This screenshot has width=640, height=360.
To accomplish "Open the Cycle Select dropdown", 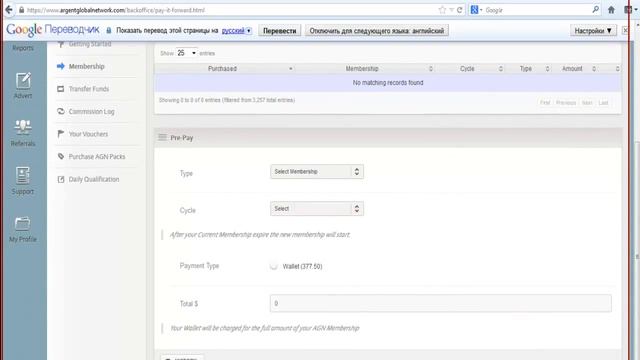I will click(x=317, y=209).
